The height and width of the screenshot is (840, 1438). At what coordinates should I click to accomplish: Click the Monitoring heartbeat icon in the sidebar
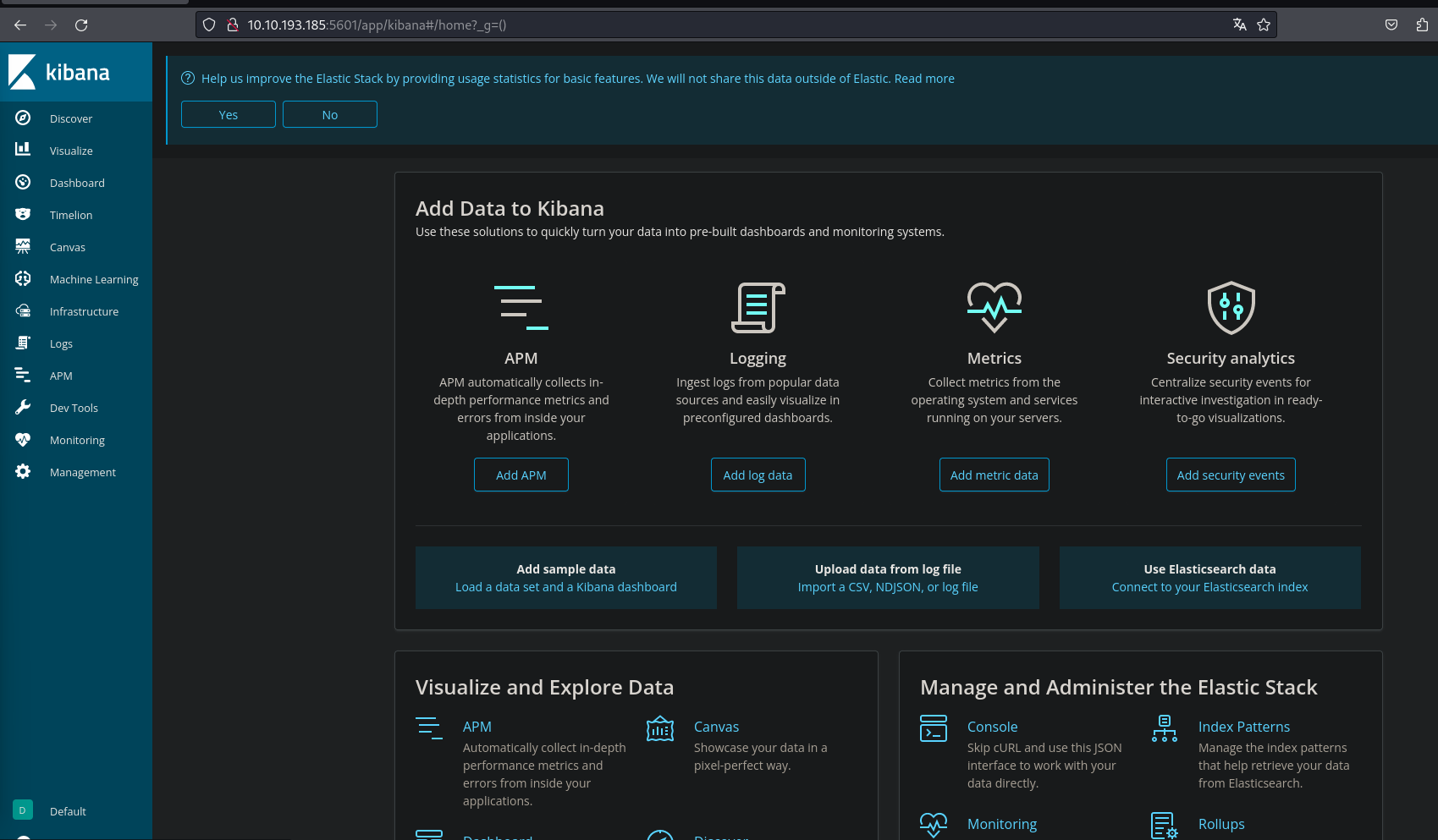point(23,440)
